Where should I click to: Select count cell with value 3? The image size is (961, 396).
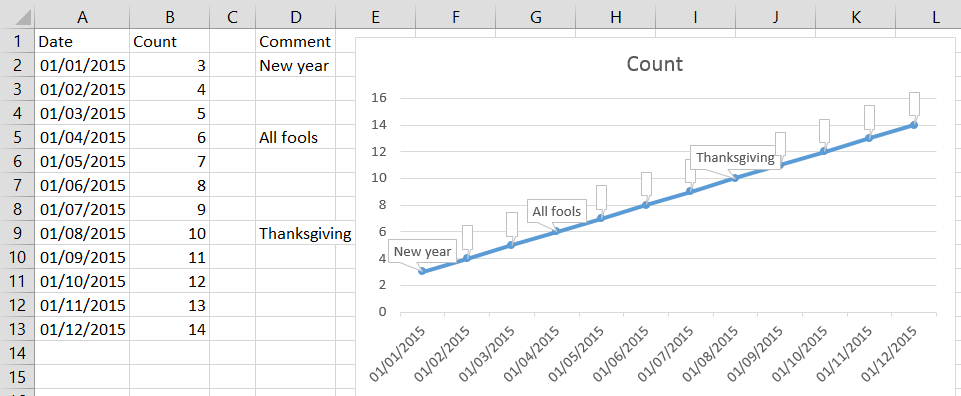(170, 66)
